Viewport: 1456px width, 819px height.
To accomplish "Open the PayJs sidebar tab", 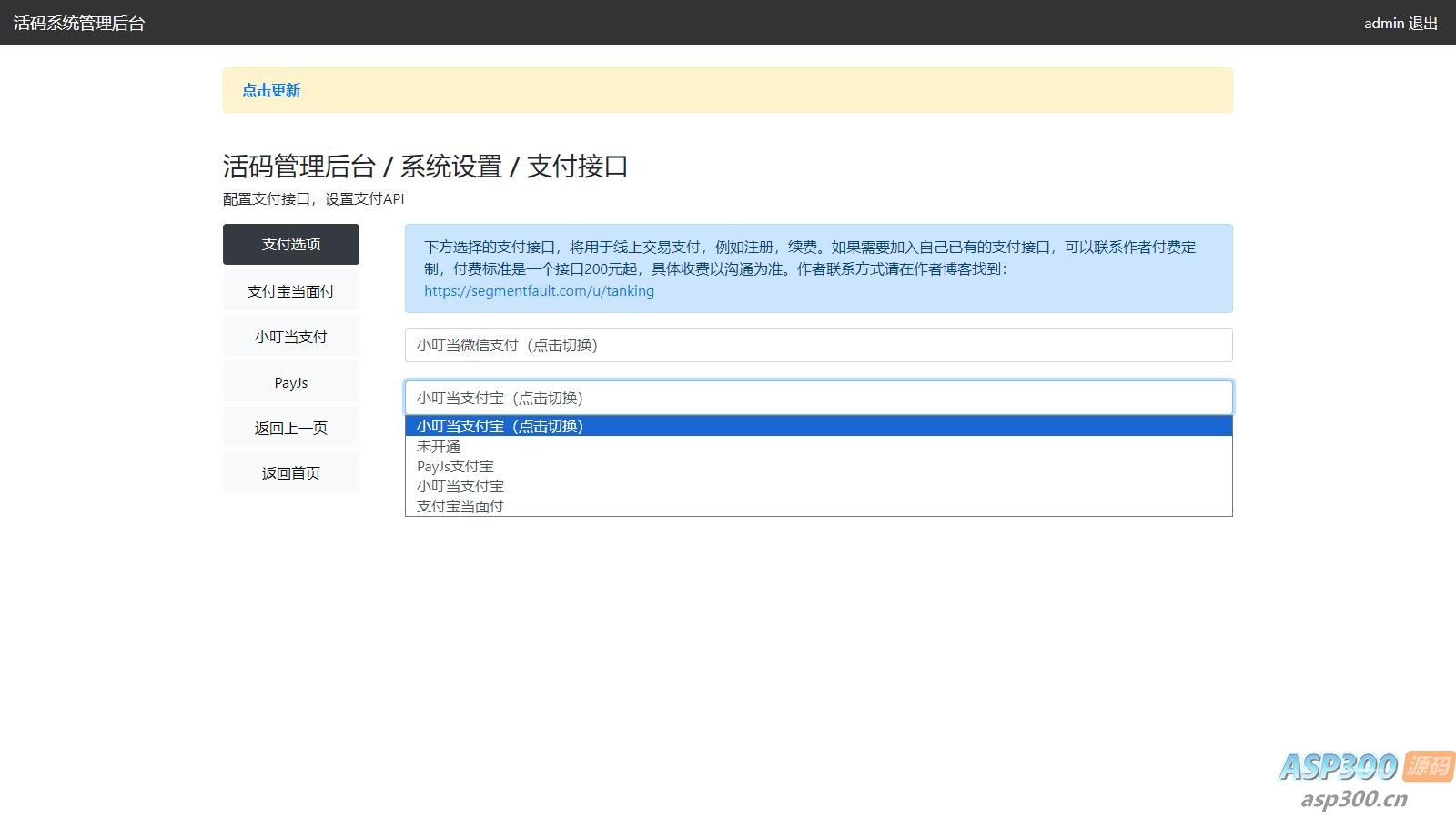I will click(291, 382).
